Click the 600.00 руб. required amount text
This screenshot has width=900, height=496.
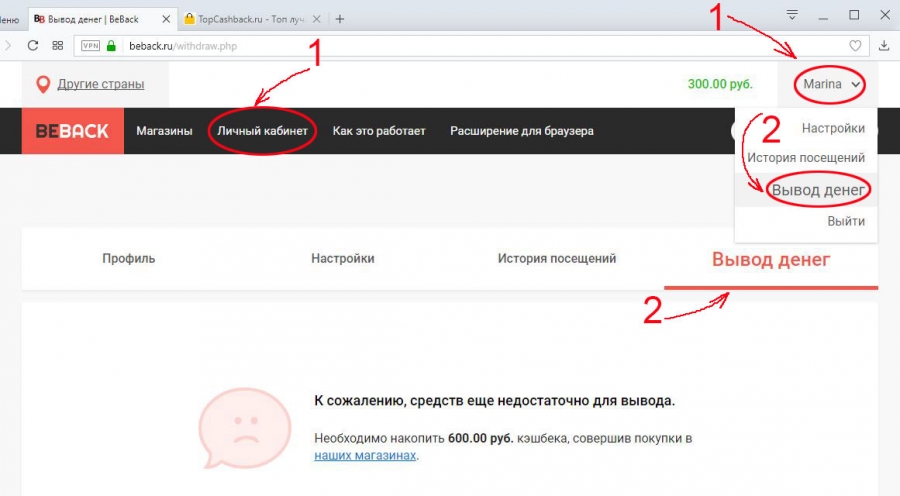point(480,438)
